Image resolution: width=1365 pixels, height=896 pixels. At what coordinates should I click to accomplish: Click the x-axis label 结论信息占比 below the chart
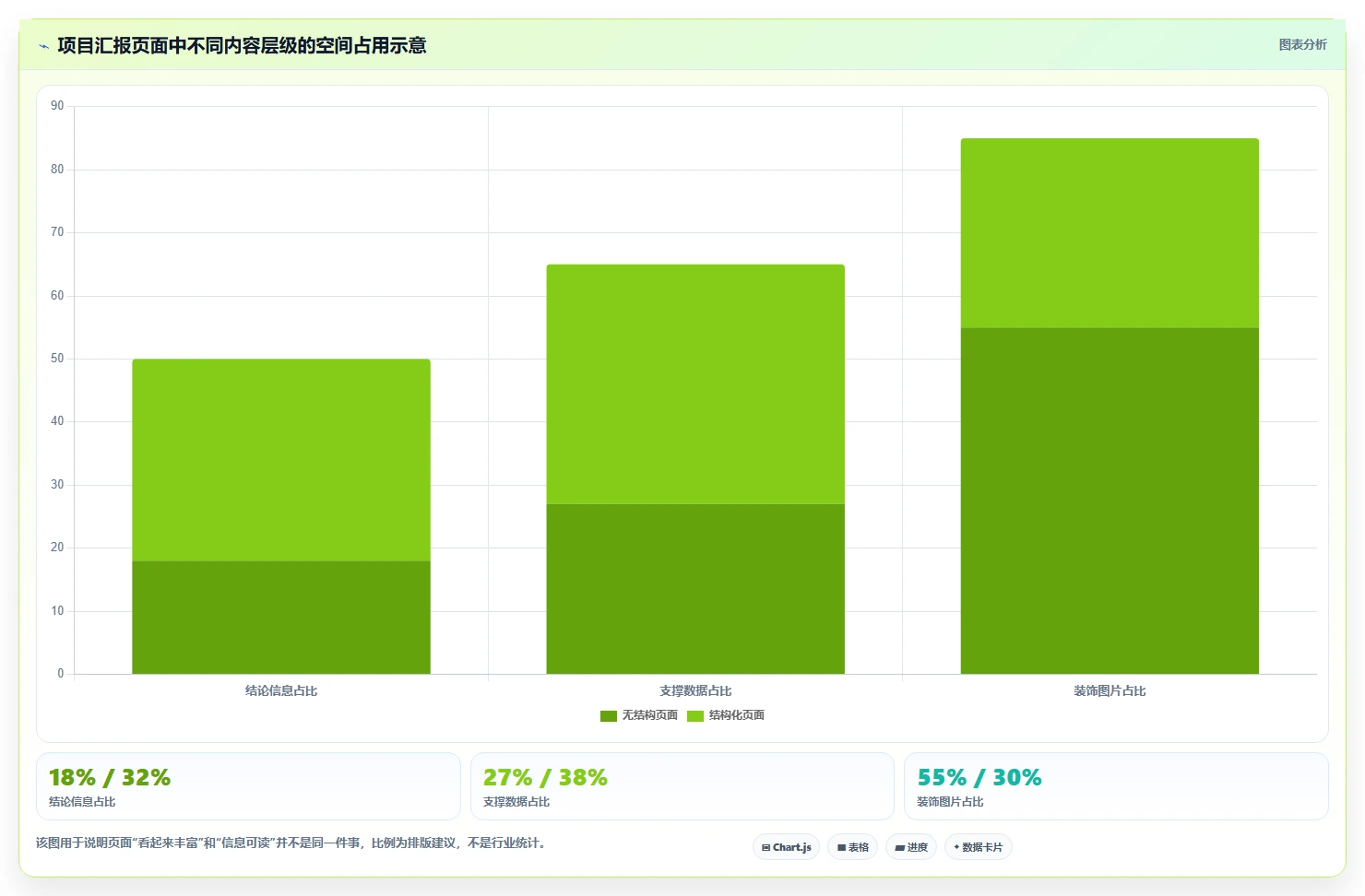(281, 690)
